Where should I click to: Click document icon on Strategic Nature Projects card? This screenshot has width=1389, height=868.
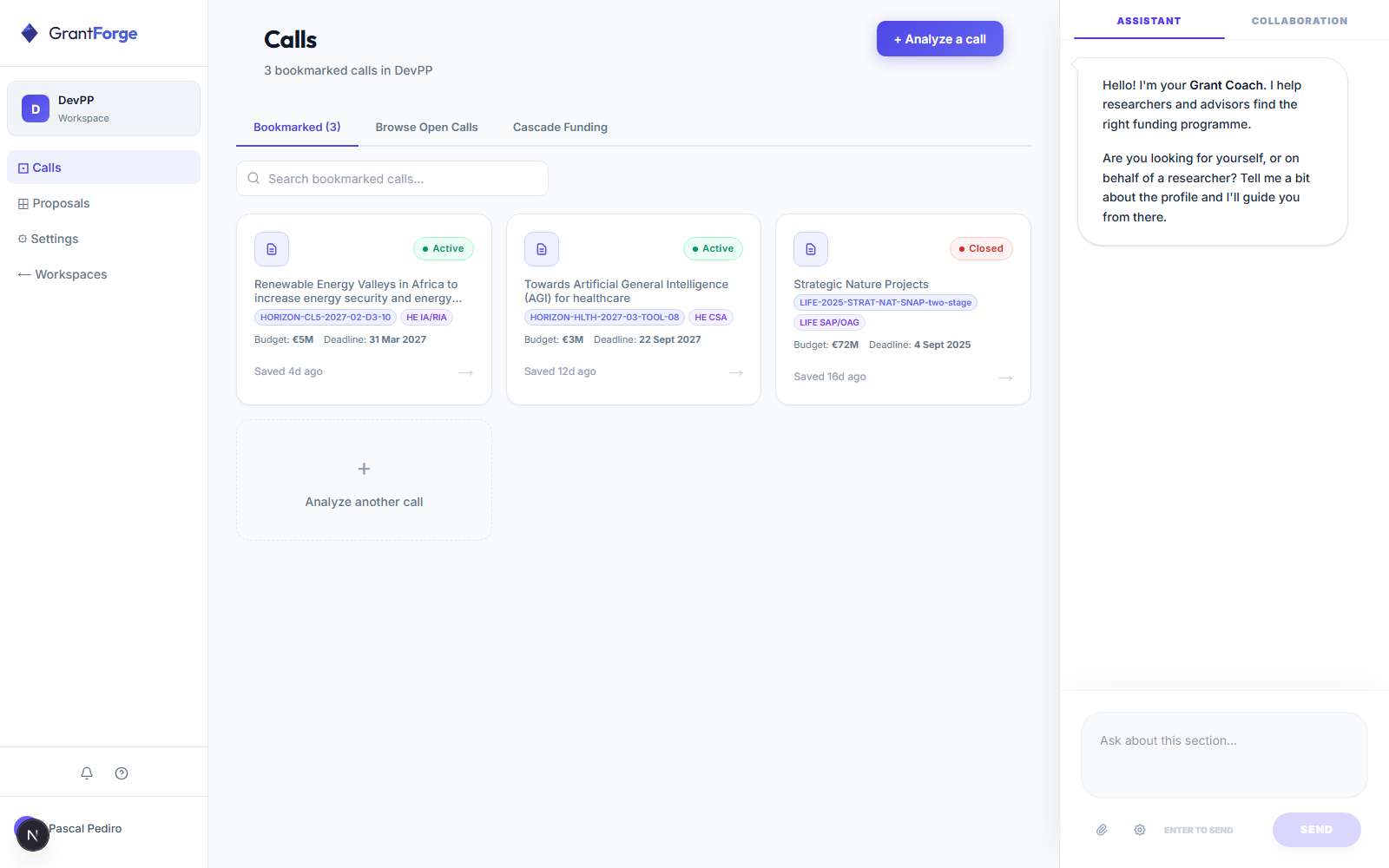coord(811,249)
